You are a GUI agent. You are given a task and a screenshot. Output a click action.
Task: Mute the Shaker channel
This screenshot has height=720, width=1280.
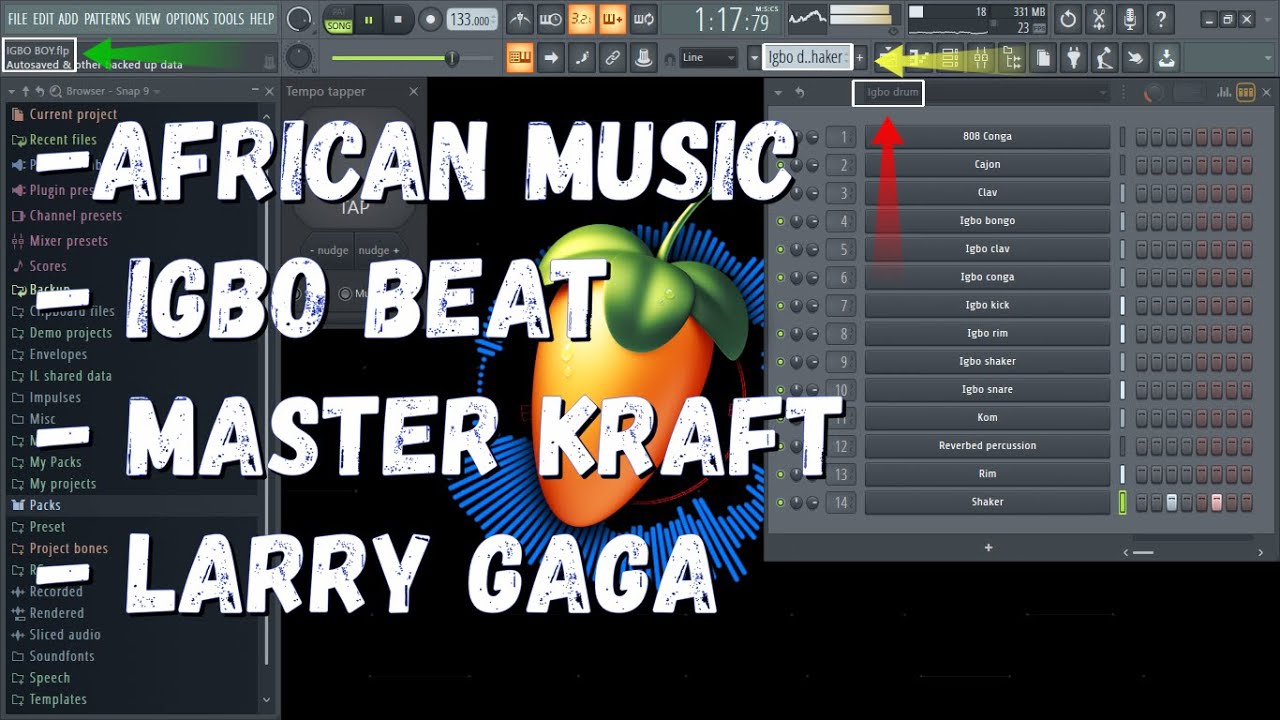coord(780,502)
